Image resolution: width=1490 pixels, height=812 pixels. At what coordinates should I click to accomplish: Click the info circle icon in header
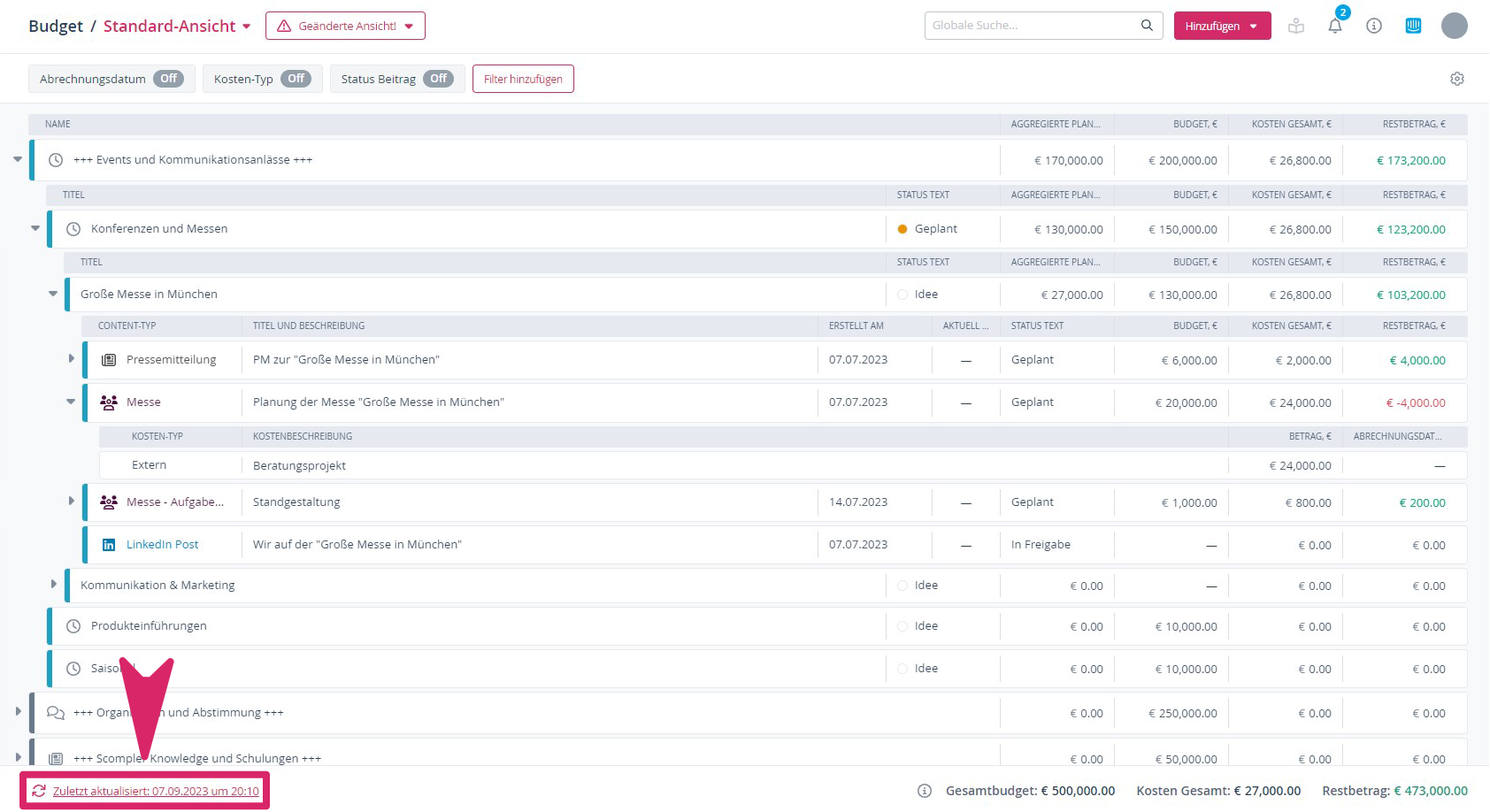[1373, 26]
